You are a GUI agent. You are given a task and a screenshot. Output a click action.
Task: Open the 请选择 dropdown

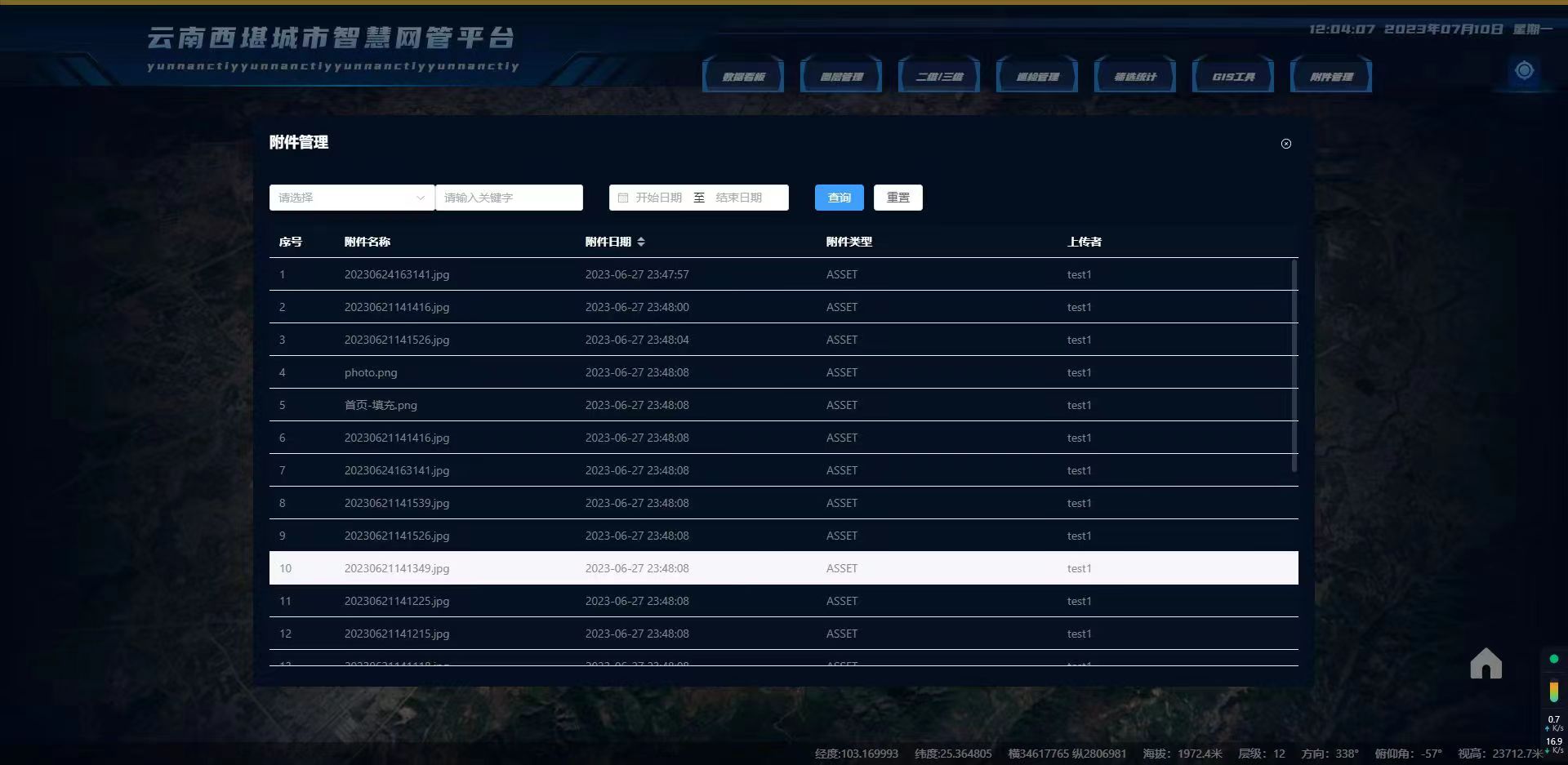[x=352, y=198]
